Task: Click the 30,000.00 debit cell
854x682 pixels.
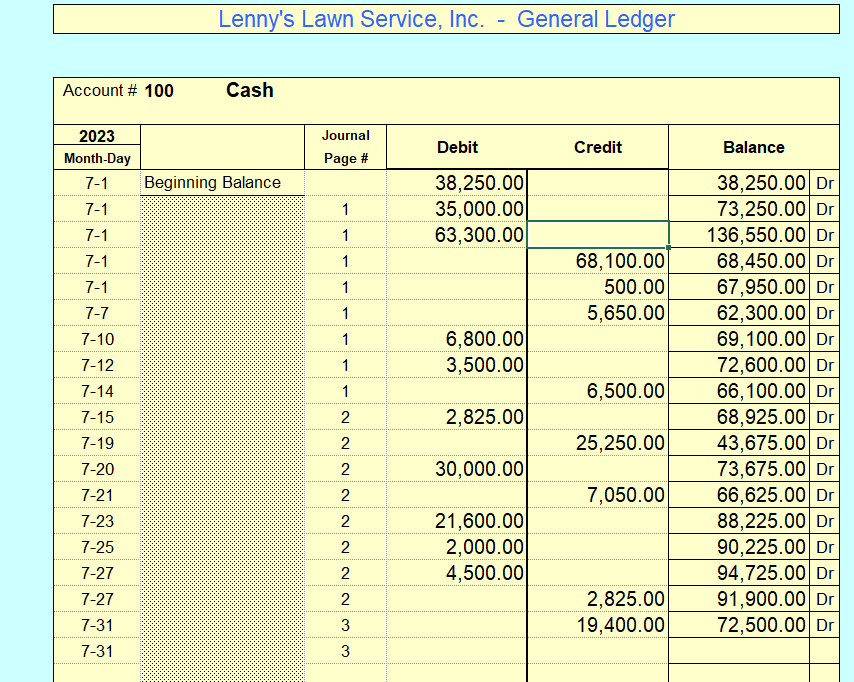Action: 456,469
